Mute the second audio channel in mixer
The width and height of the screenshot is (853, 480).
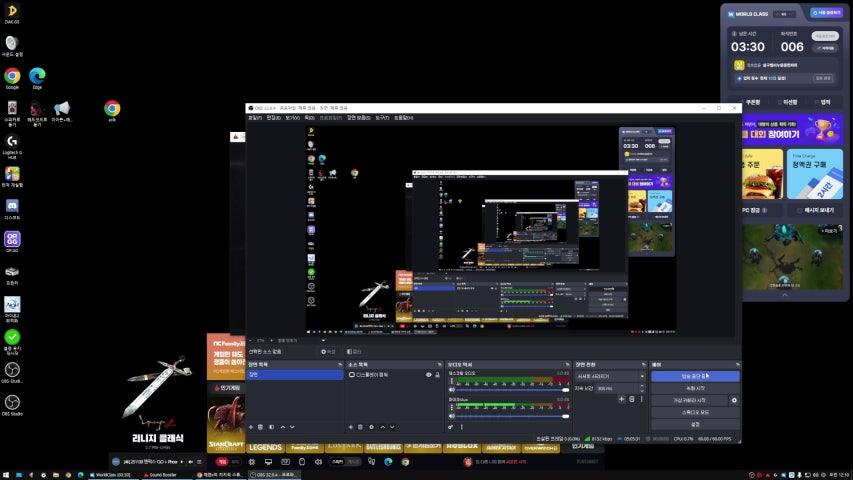(x=452, y=416)
